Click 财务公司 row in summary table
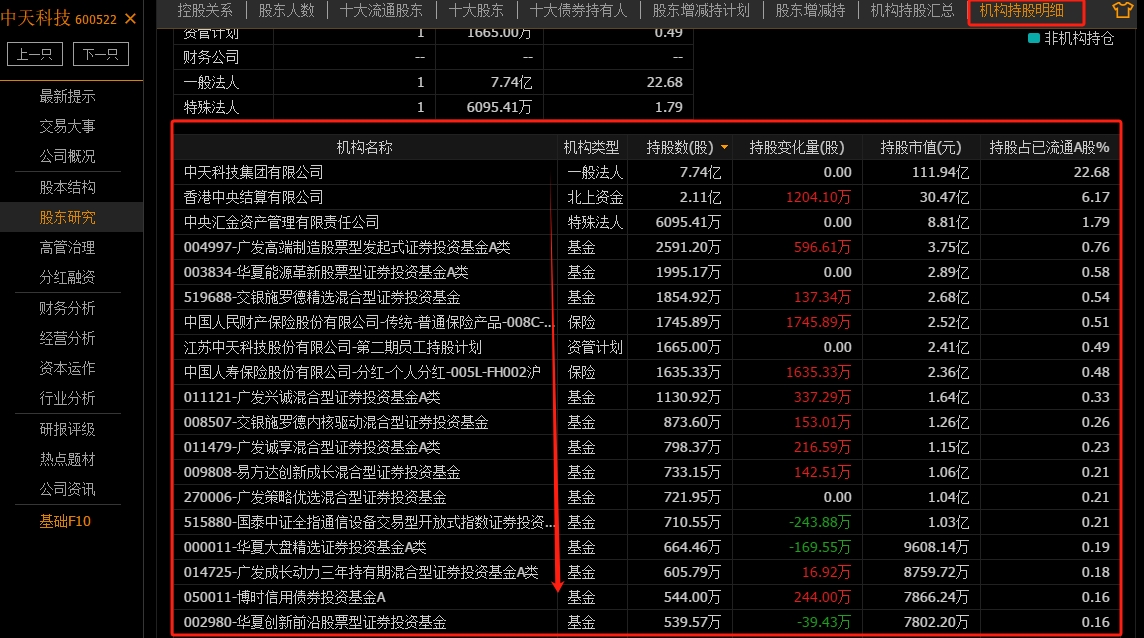 click(x=433, y=57)
